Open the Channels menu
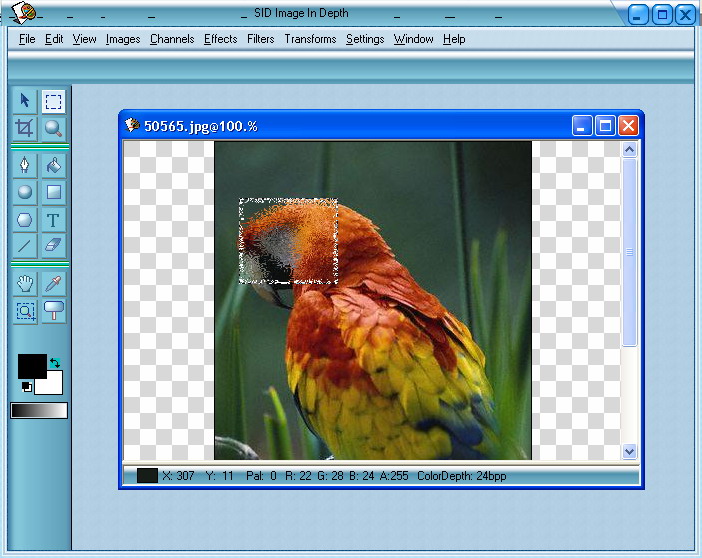 point(172,39)
